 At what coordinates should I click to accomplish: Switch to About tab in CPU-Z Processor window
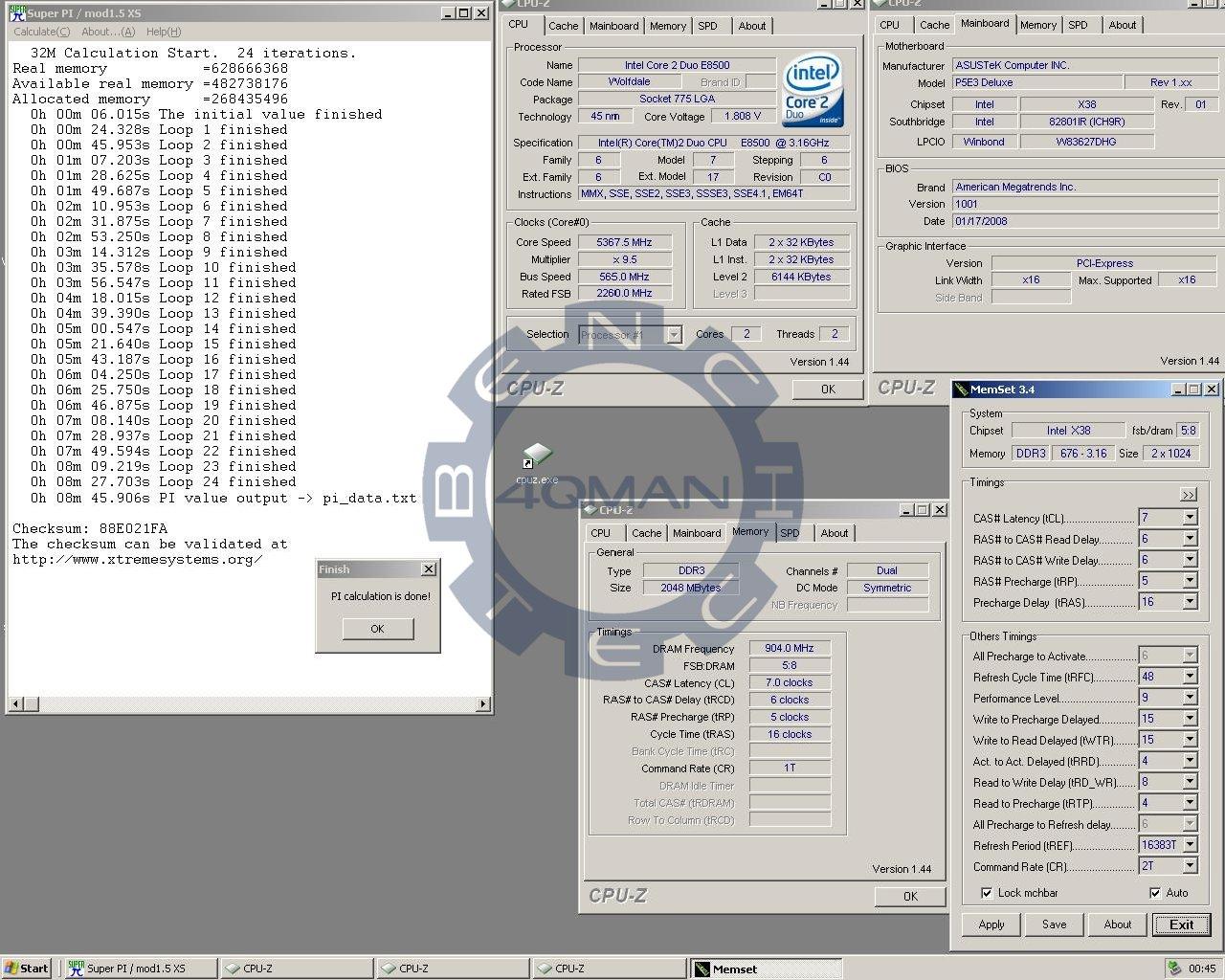(751, 26)
